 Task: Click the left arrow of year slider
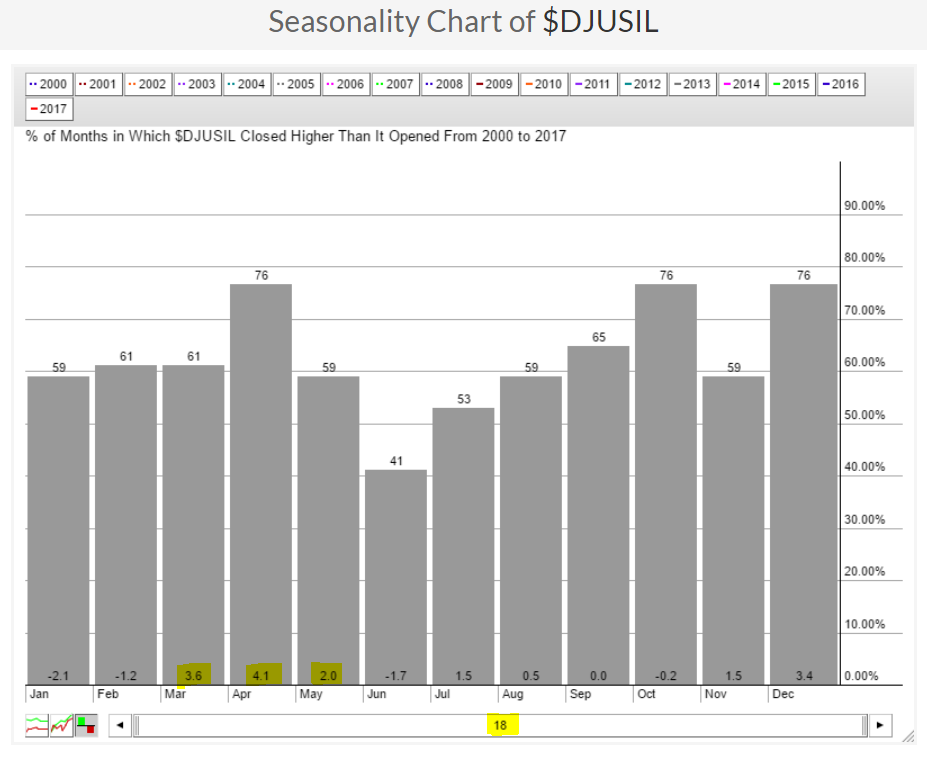[x=120, y=725]
